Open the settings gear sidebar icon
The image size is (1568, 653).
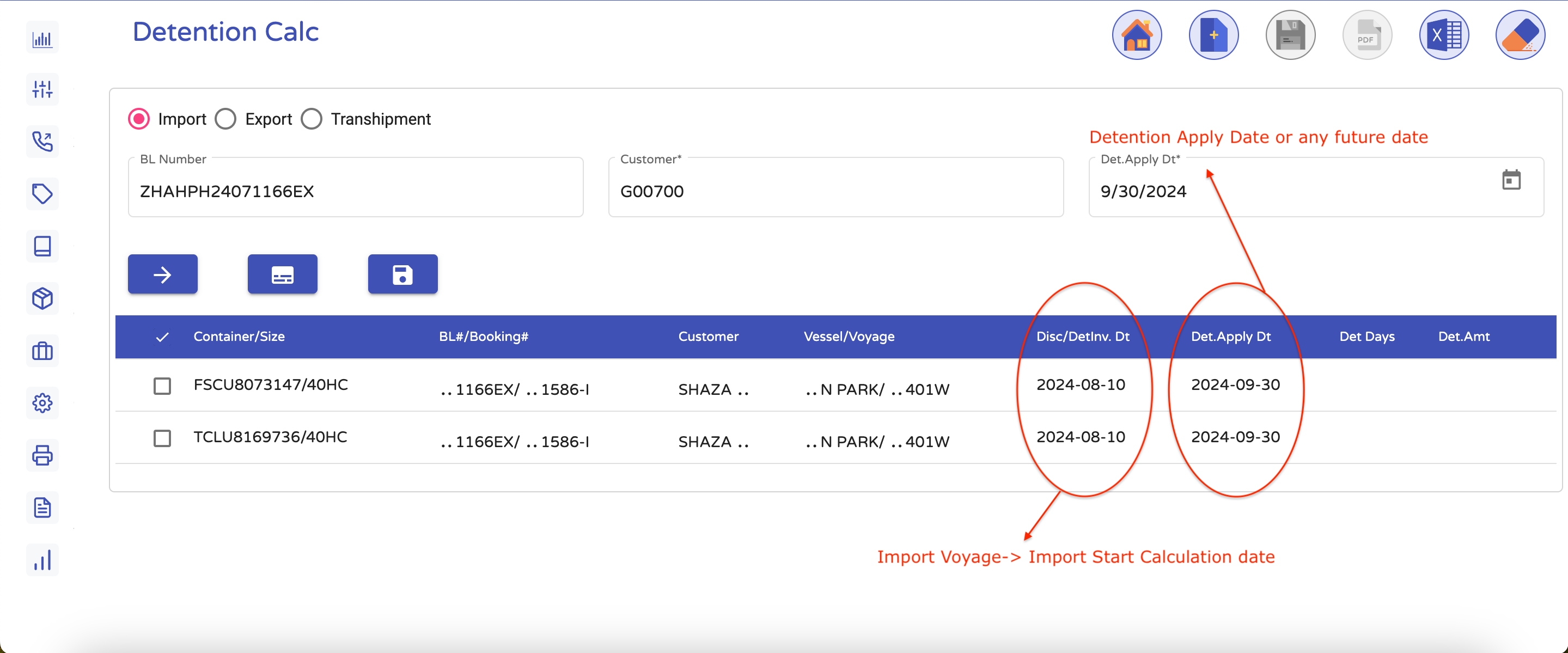point(42,402)
